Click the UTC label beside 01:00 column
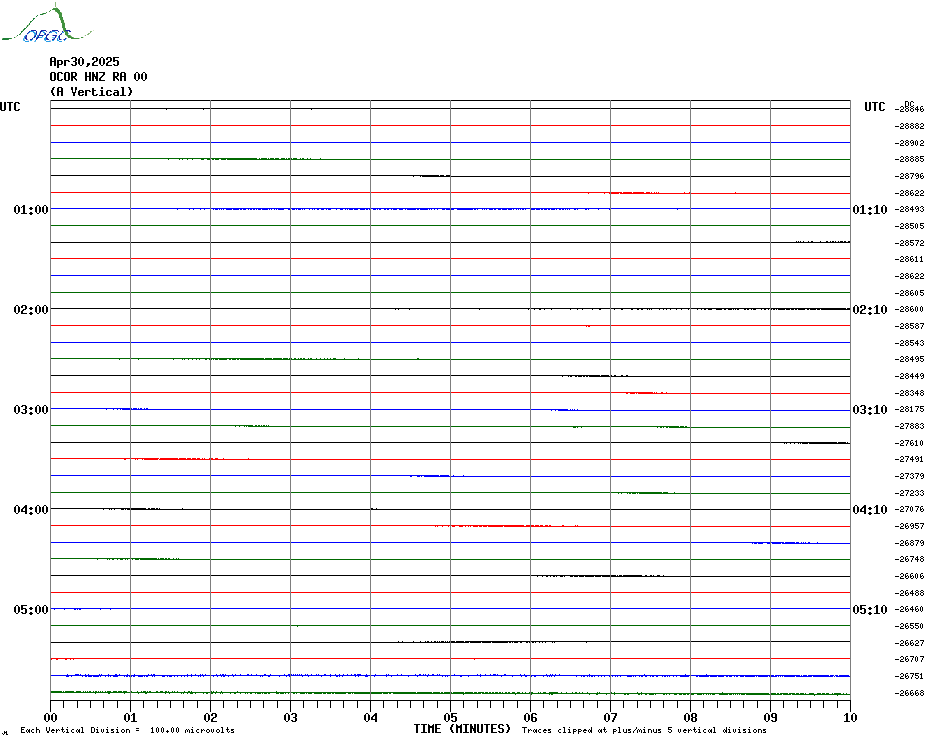Viewport: 930px width, 744px height. [x=10, y=107]
